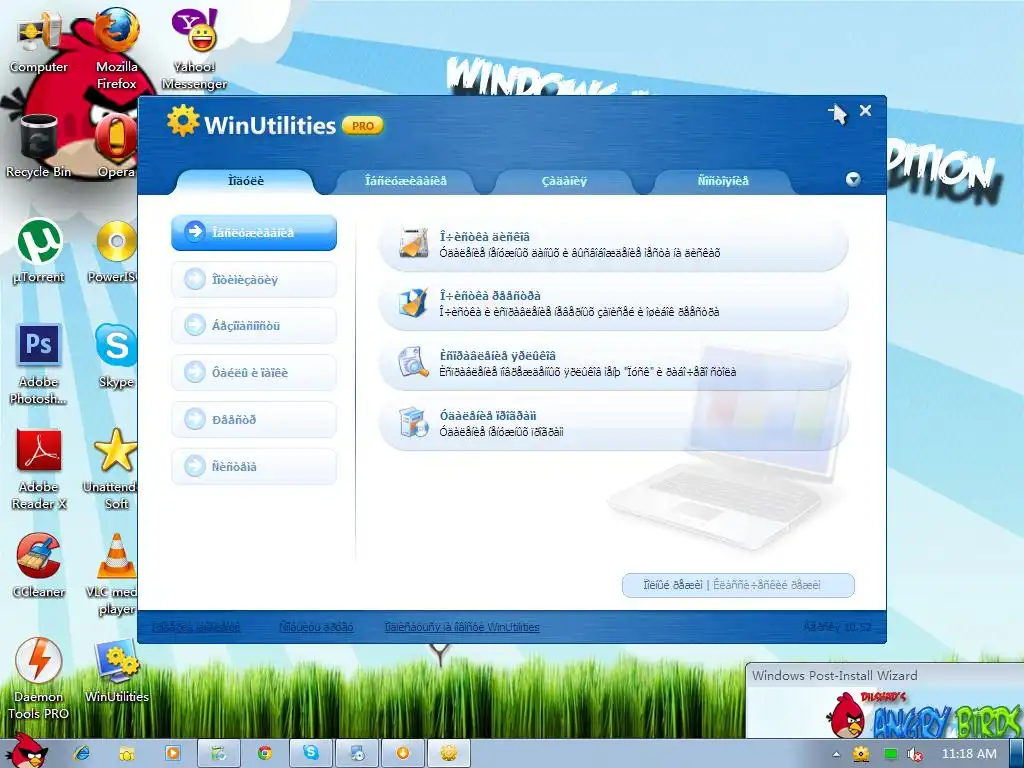1024x768 pixels.
Task: Open the uninstall programs module with box-and-disc icon
Action: pos(613,423)
